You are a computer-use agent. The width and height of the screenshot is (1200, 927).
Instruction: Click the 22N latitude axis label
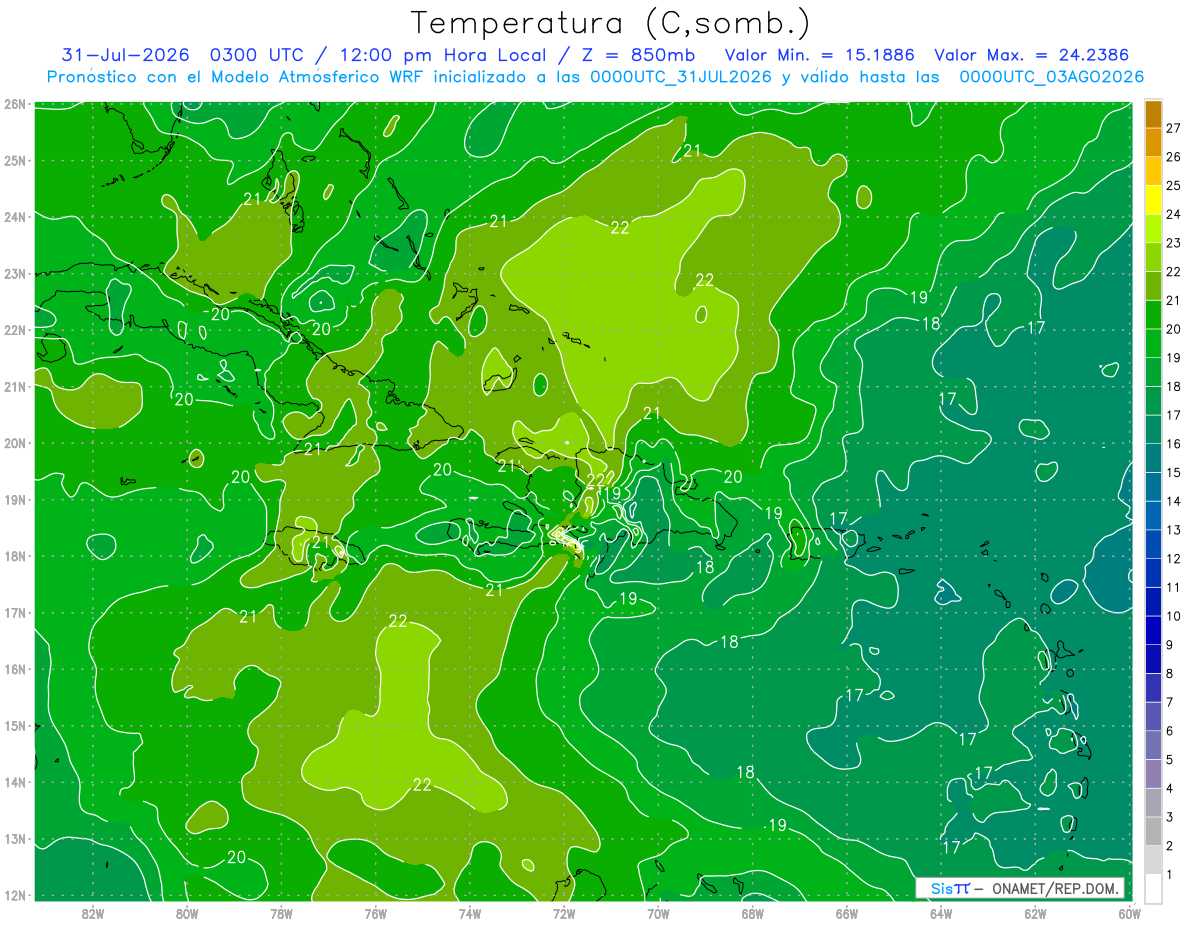[15, 330]
